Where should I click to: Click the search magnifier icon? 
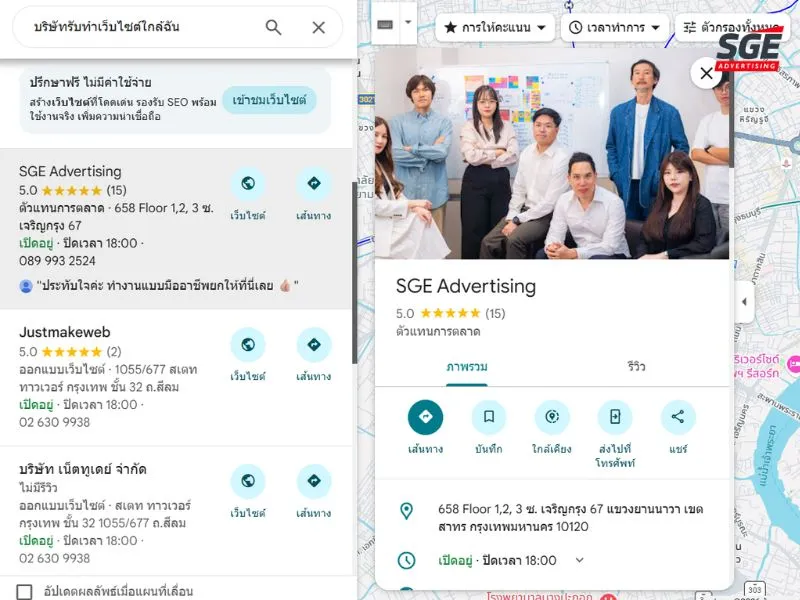click(273, 27)
